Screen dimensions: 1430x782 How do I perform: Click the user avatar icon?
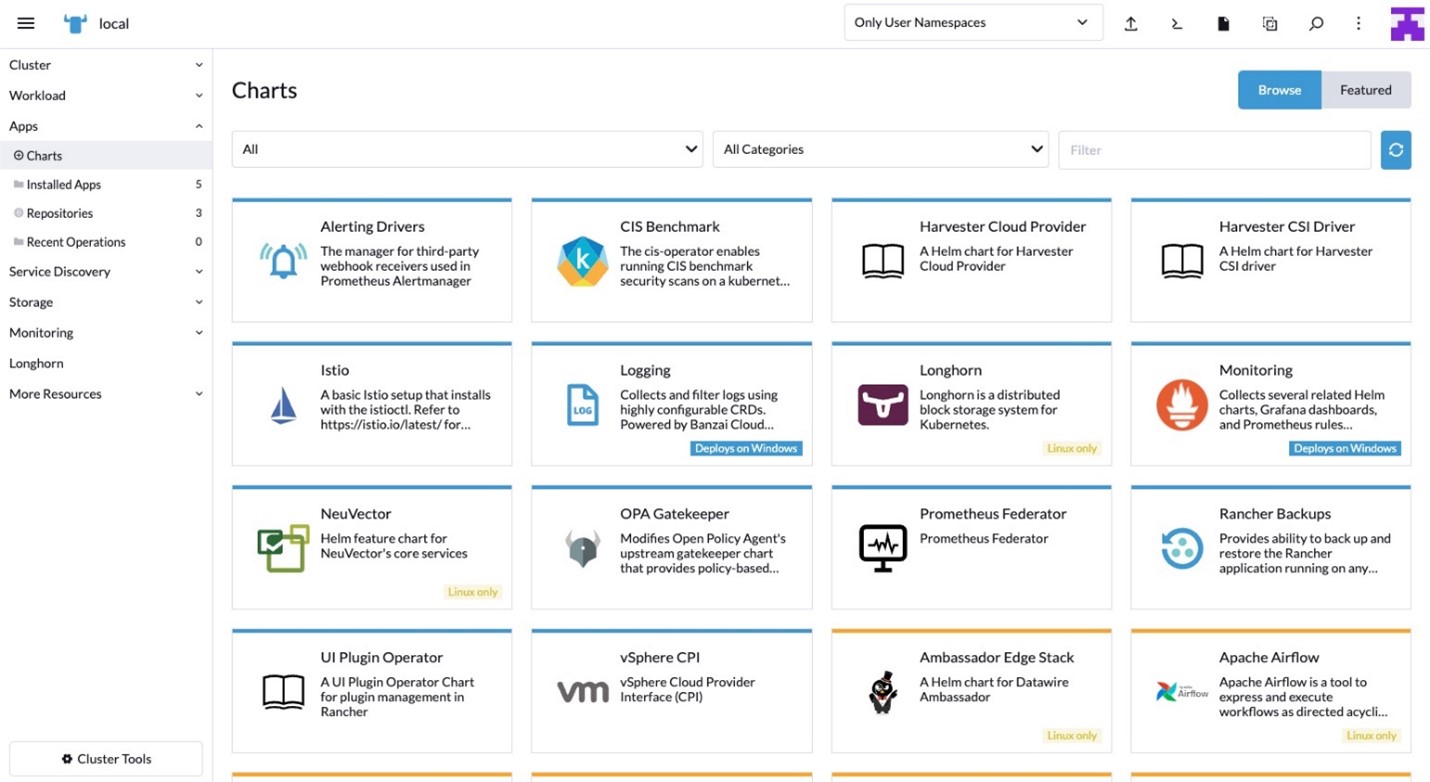coord(1407,23)
